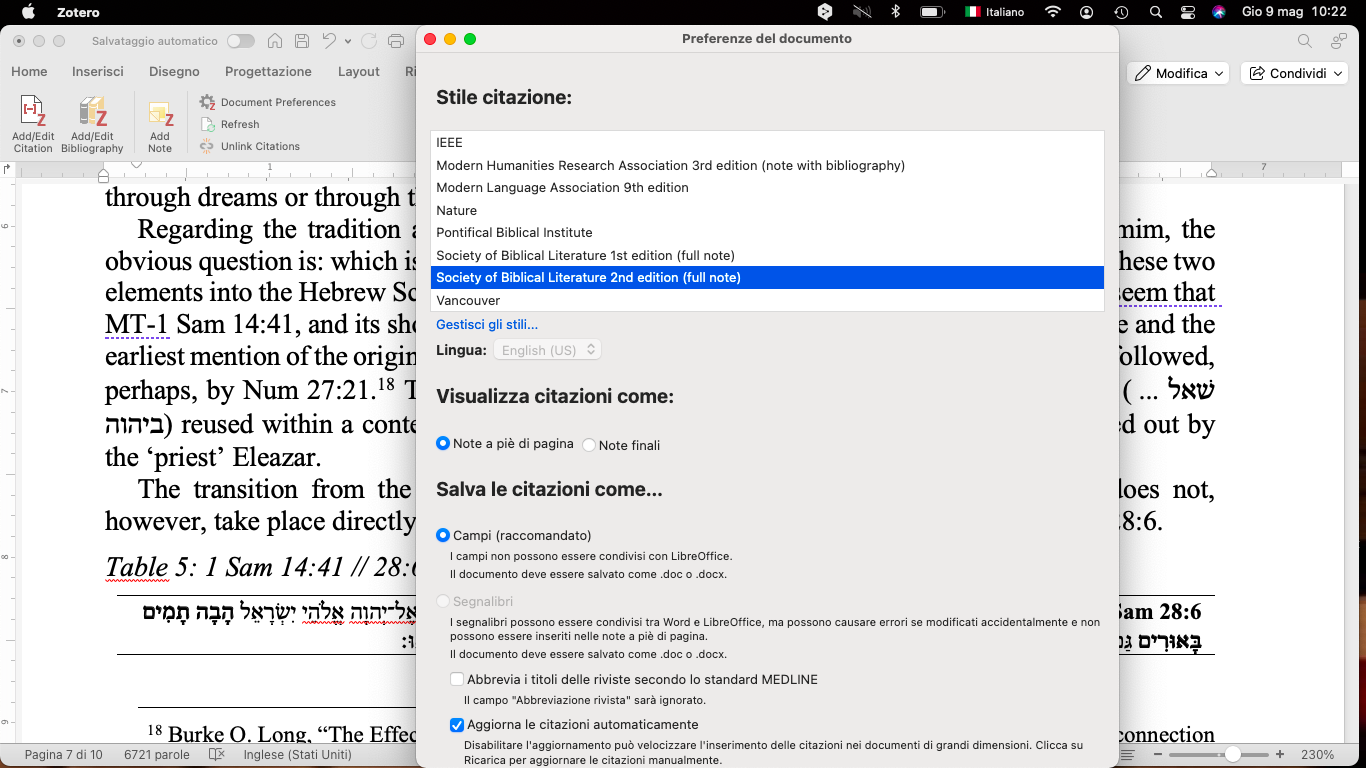
Task: Click the muted sound icon in menu bar
Action: pyautogui.click(x=862, y=12)
